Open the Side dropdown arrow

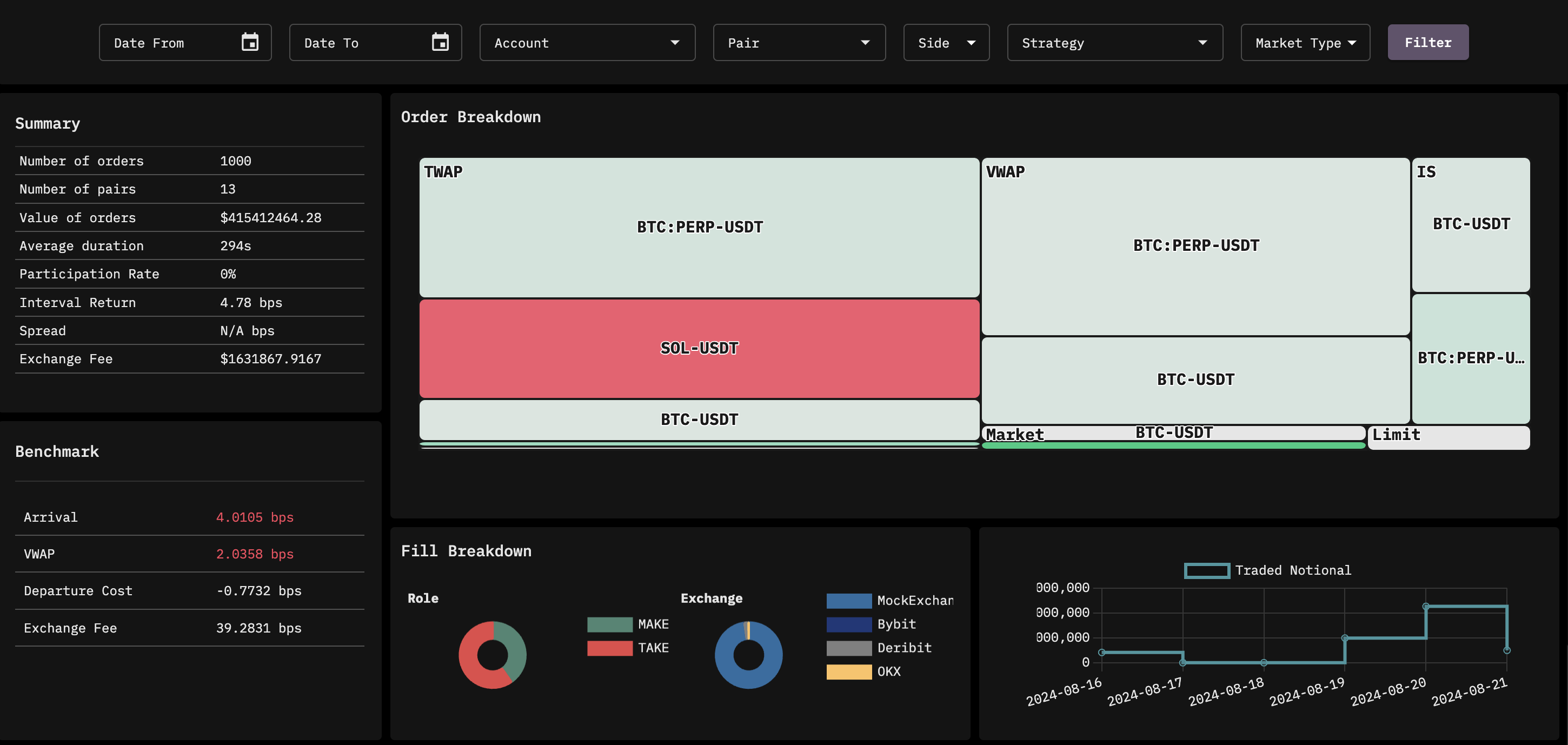point(972,43)
